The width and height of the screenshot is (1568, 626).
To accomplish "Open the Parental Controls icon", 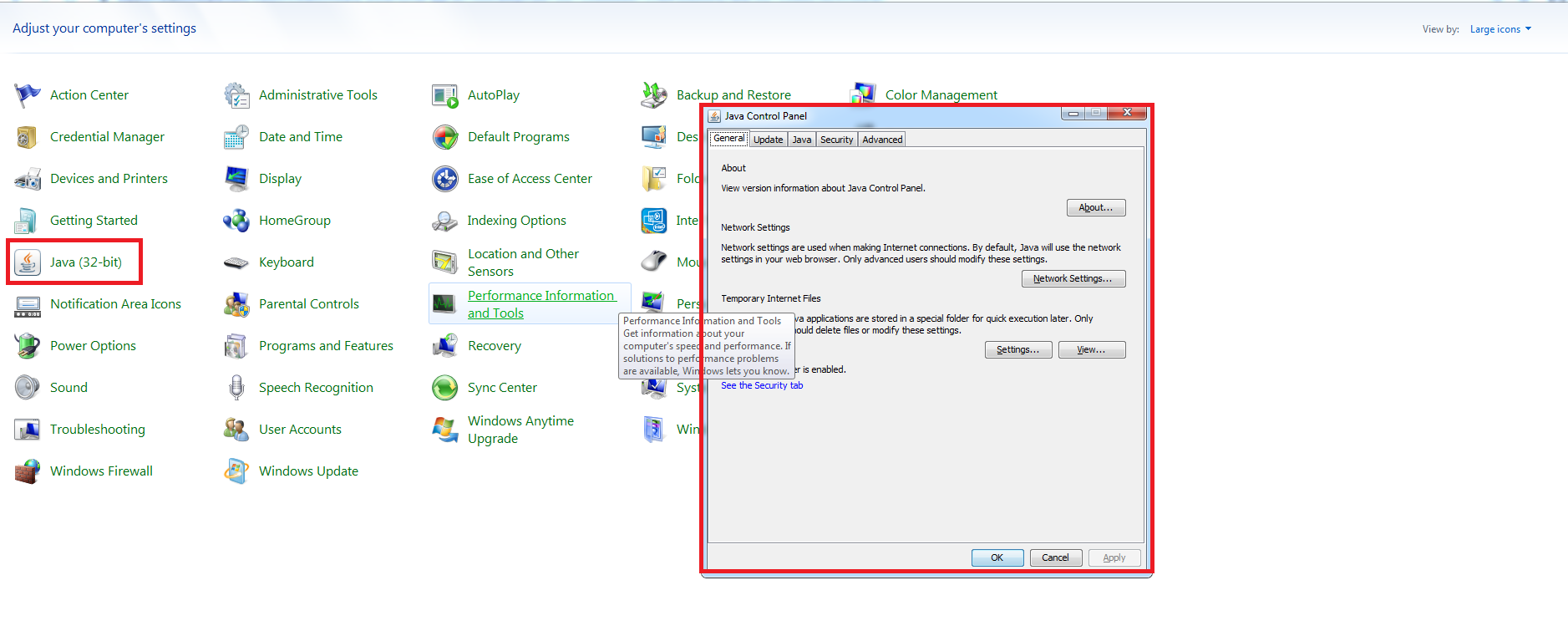I will (x=236, y=304).
